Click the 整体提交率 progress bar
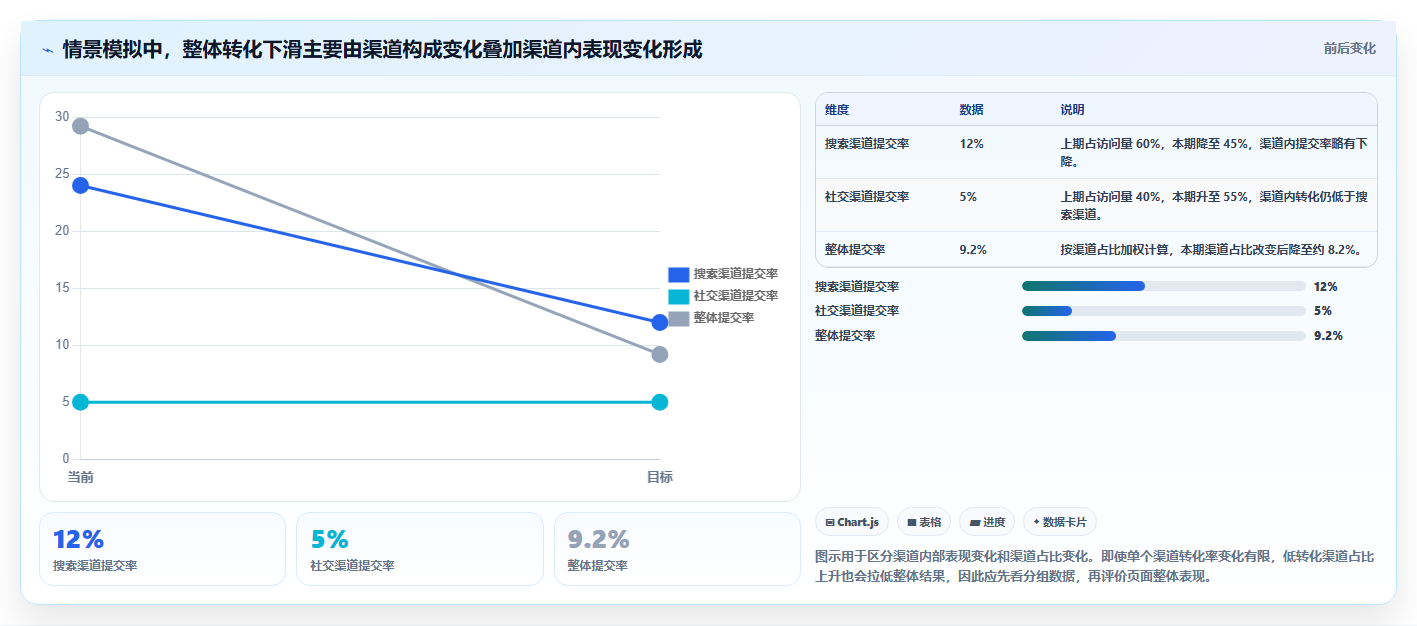 coord(1164,336)
